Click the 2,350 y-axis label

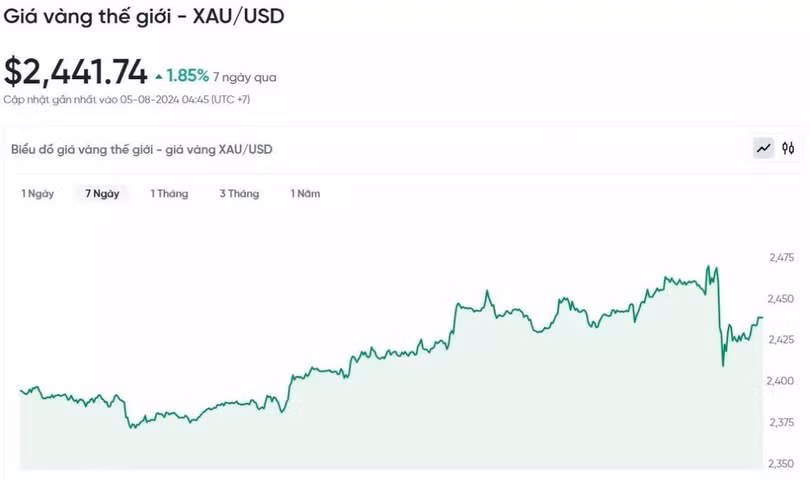[780, 463]
